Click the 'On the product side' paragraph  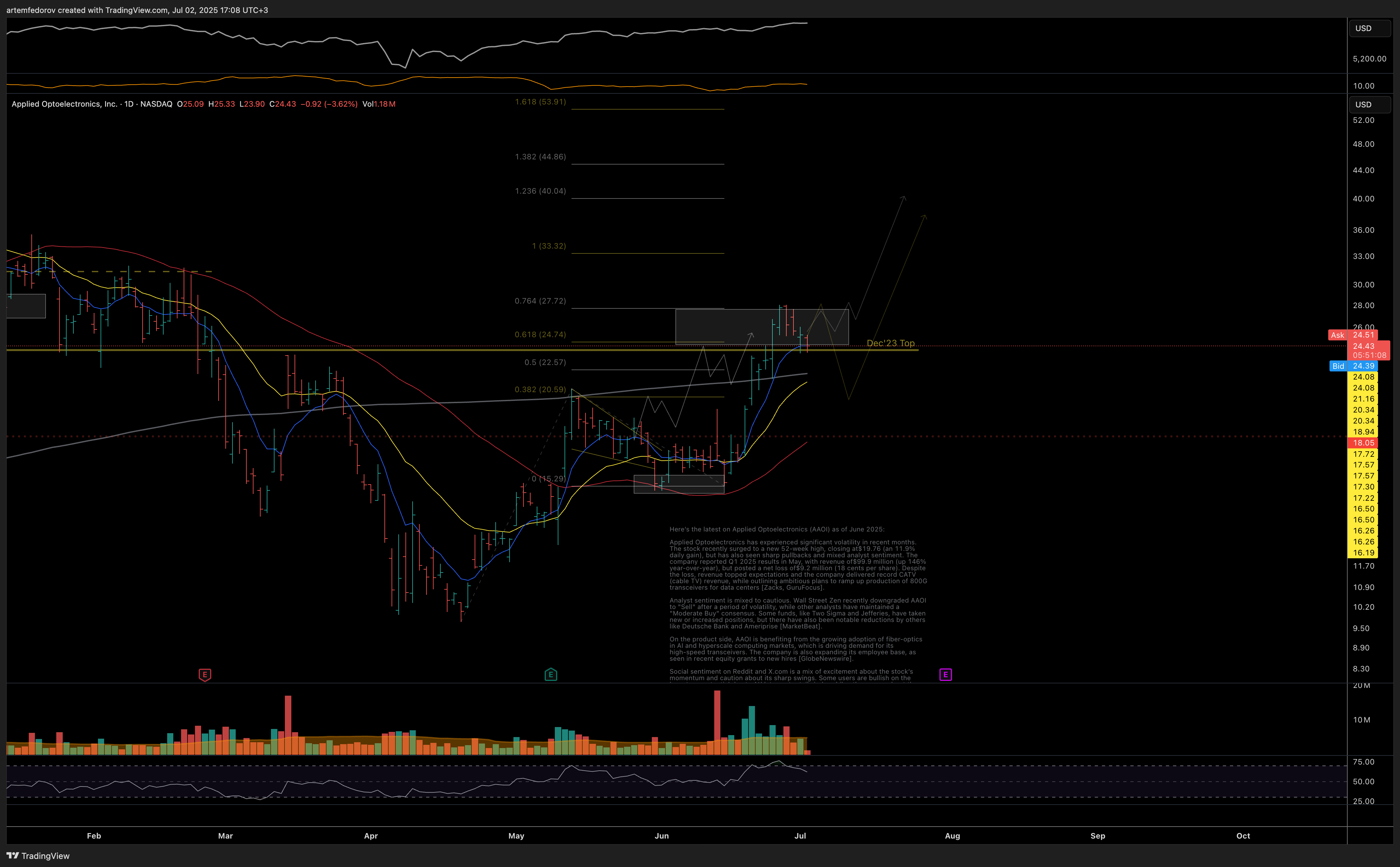coord(796,649)
